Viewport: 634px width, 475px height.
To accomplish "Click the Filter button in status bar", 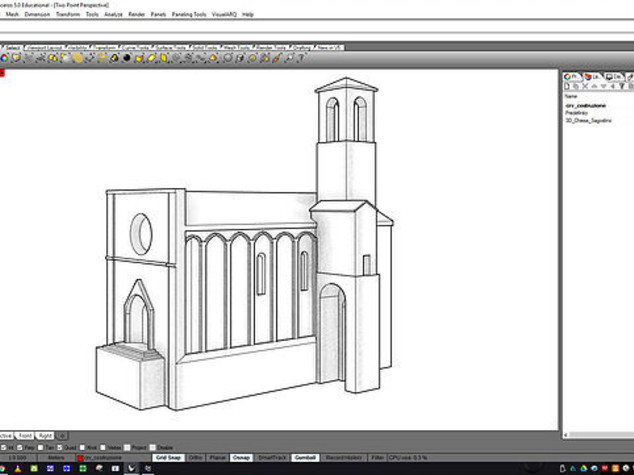I will coord(377,458).
